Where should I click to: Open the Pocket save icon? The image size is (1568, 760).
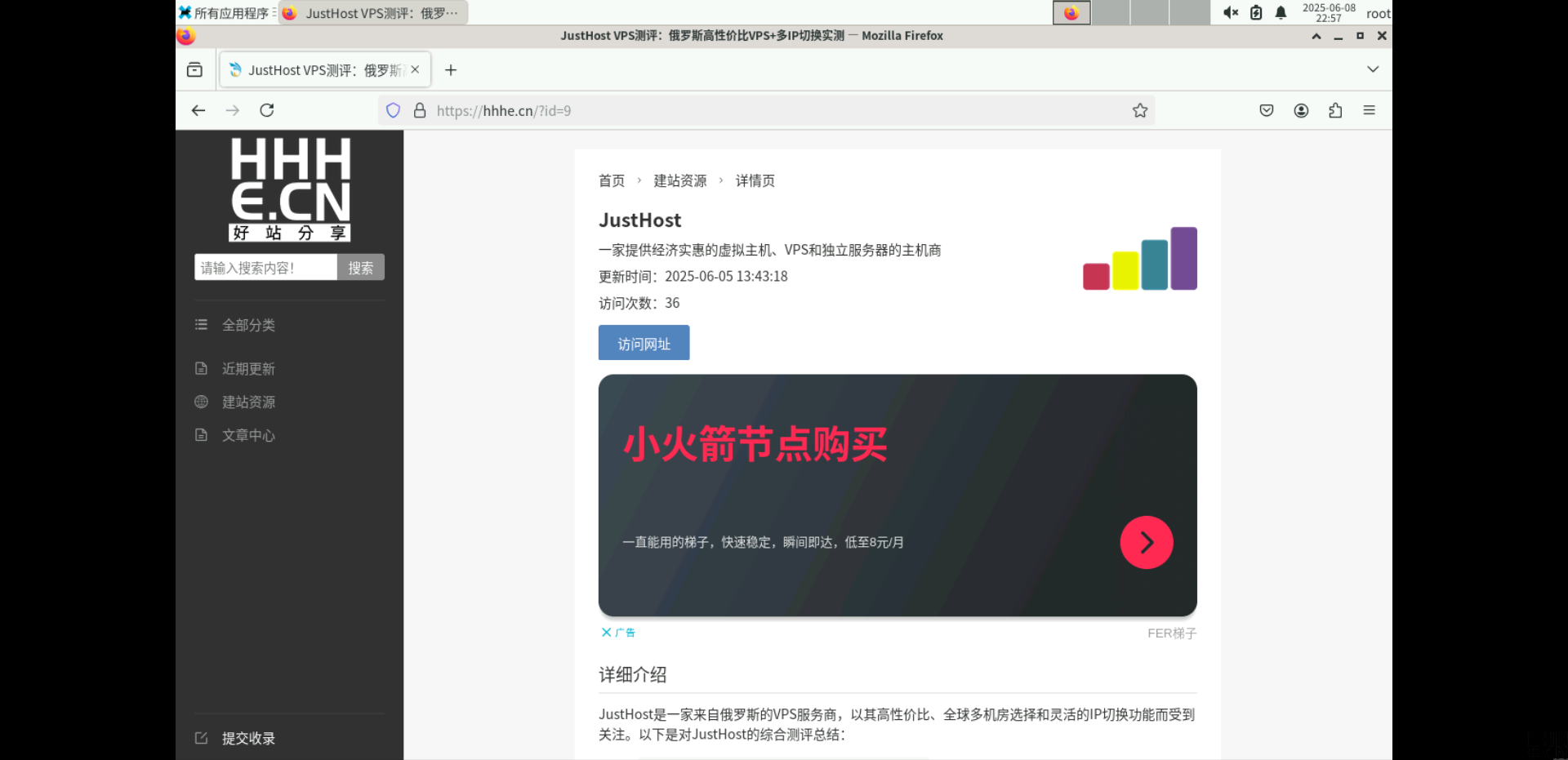(x=1267, y=110)
